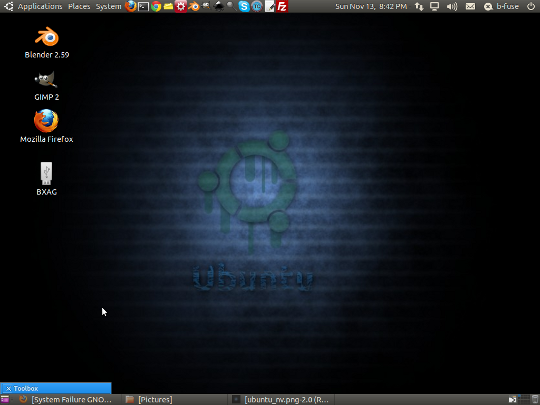Launch FileZilla from the top panel
Viewport: 540px width, 405px height.
click(282, 6)
